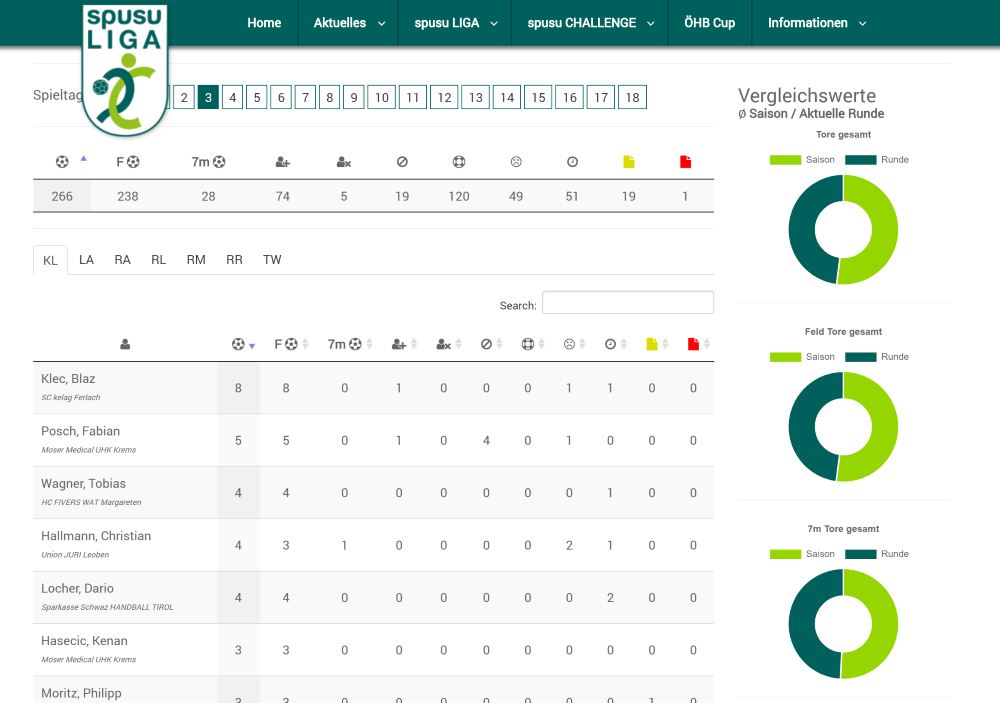Select the blocked shots slash icon header
The image size is (1000, 703).
(x=488, y=343)
